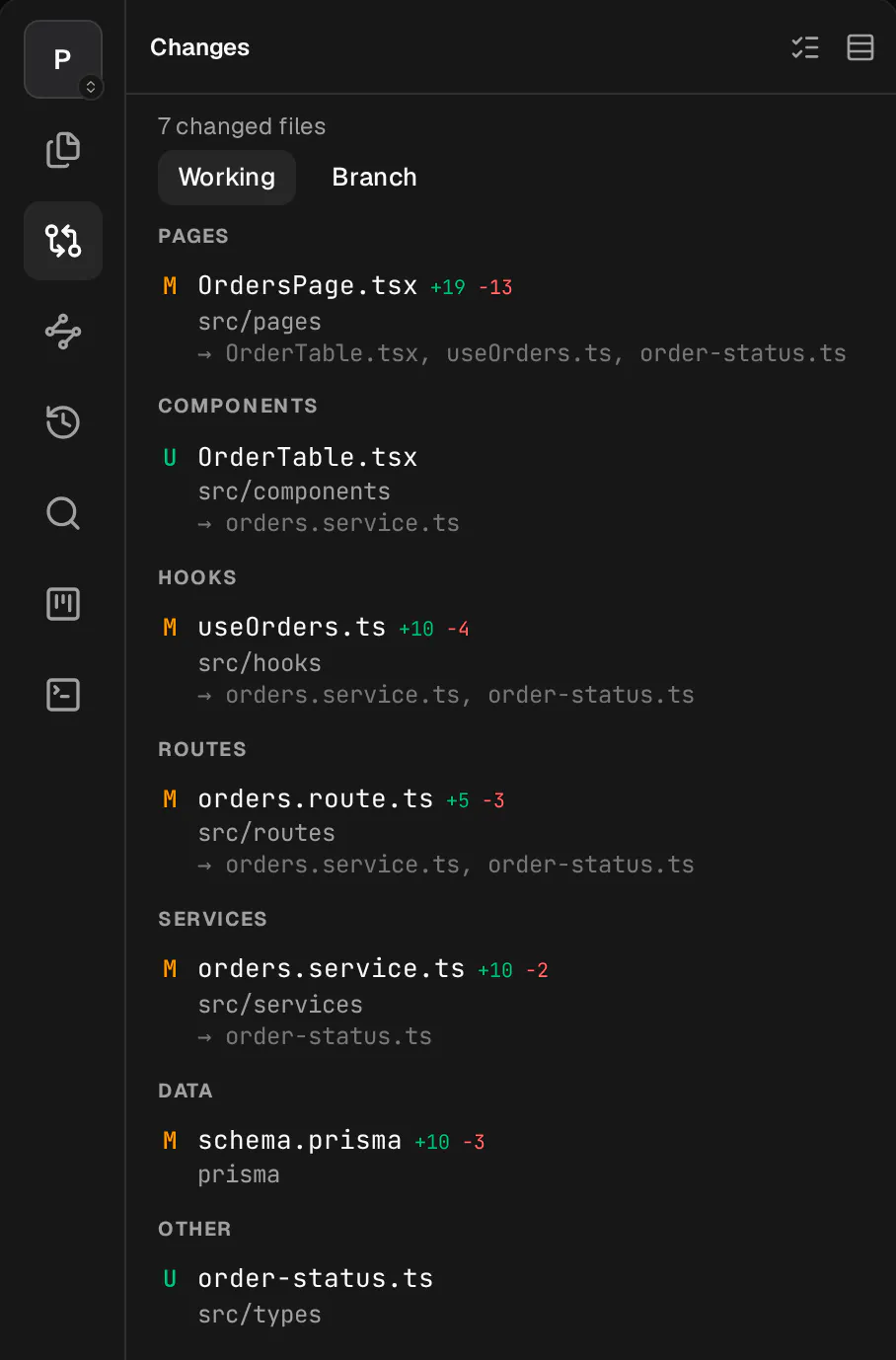
Task: Open the history clock icon
Action: (63, 422)
